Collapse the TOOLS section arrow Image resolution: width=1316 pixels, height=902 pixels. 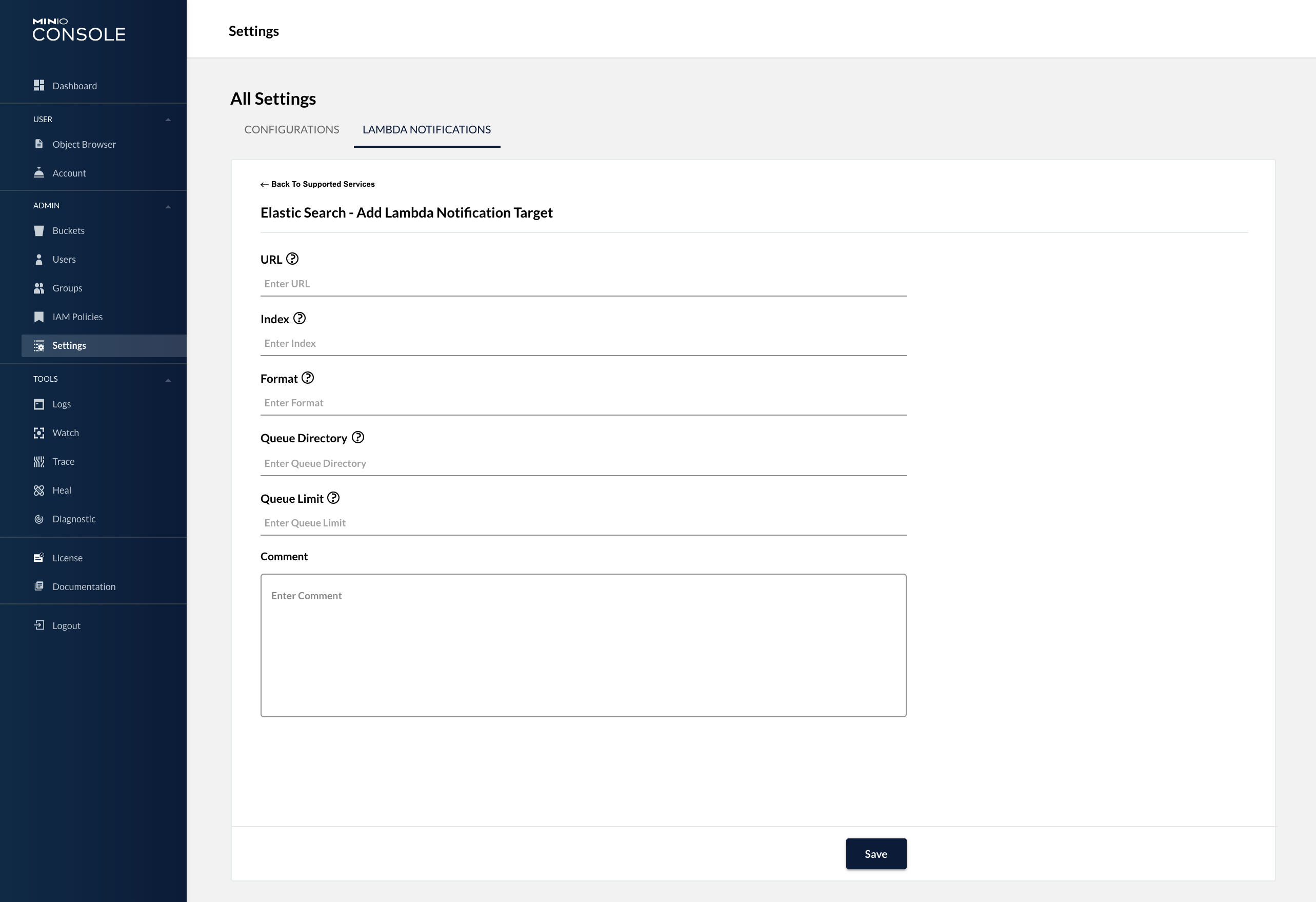[168, 380]
